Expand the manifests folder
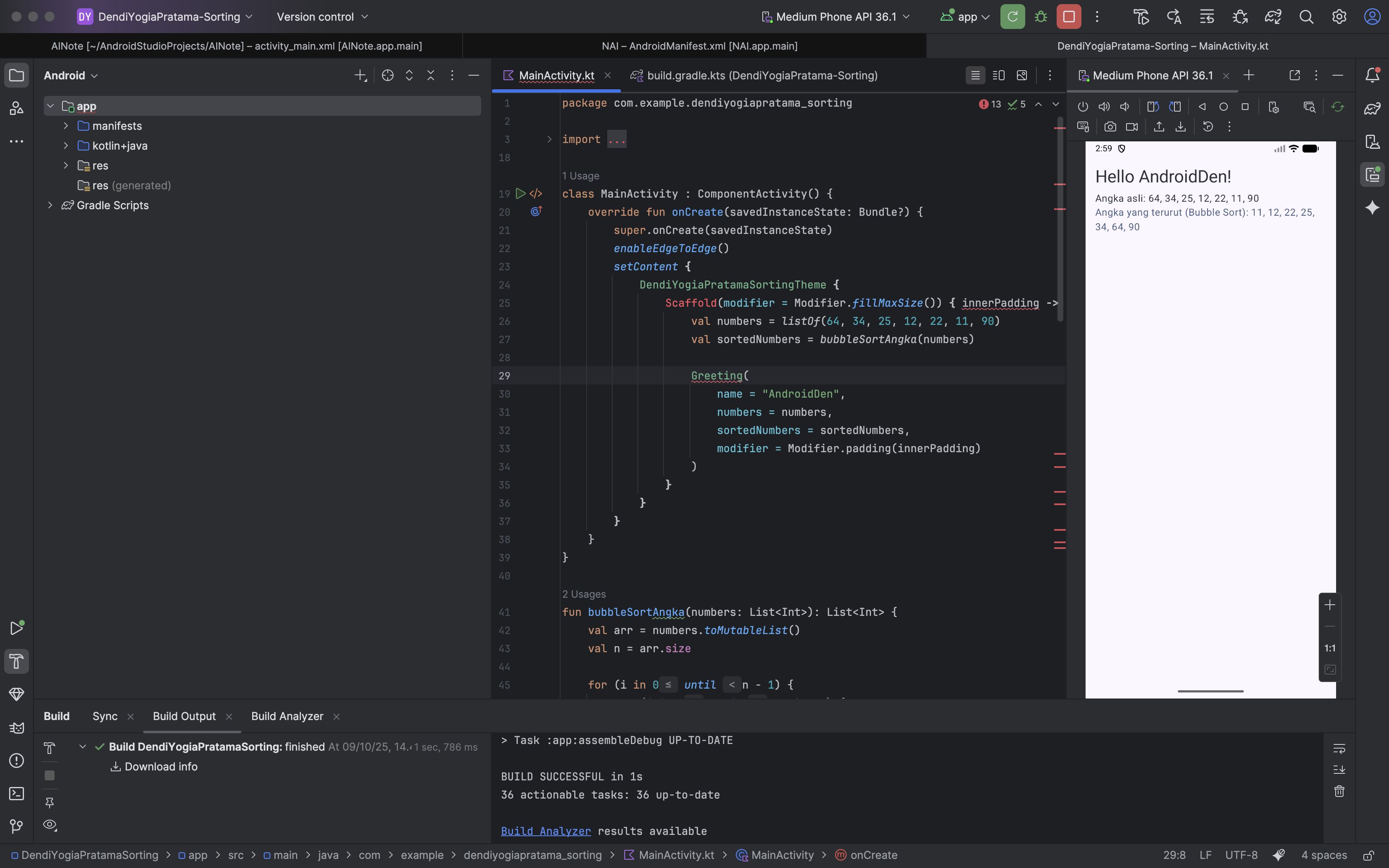This screenshot has width=1389, height=868. [x=66, y=126]
